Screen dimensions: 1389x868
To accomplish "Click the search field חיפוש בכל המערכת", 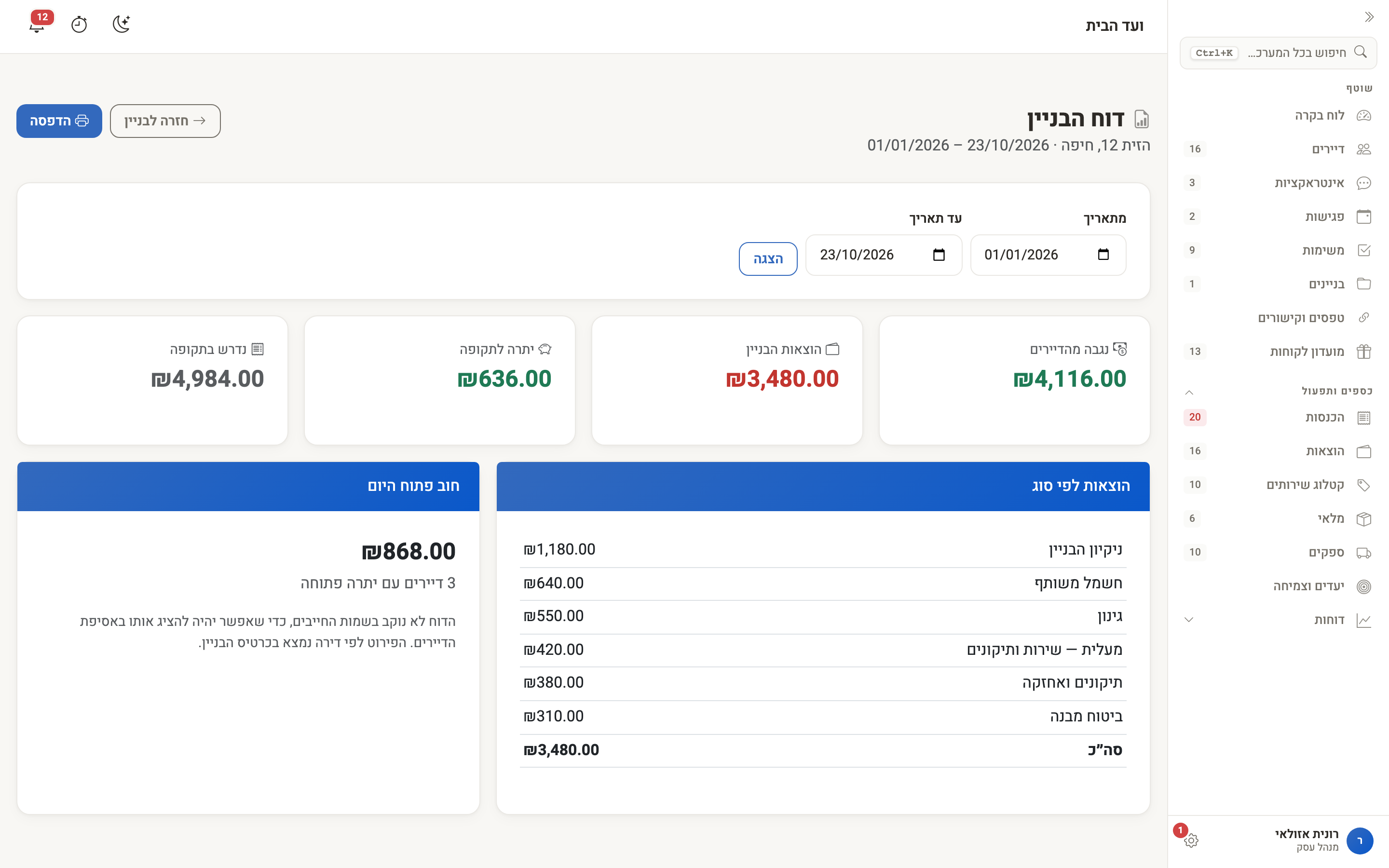I will tap(1278, 53).
